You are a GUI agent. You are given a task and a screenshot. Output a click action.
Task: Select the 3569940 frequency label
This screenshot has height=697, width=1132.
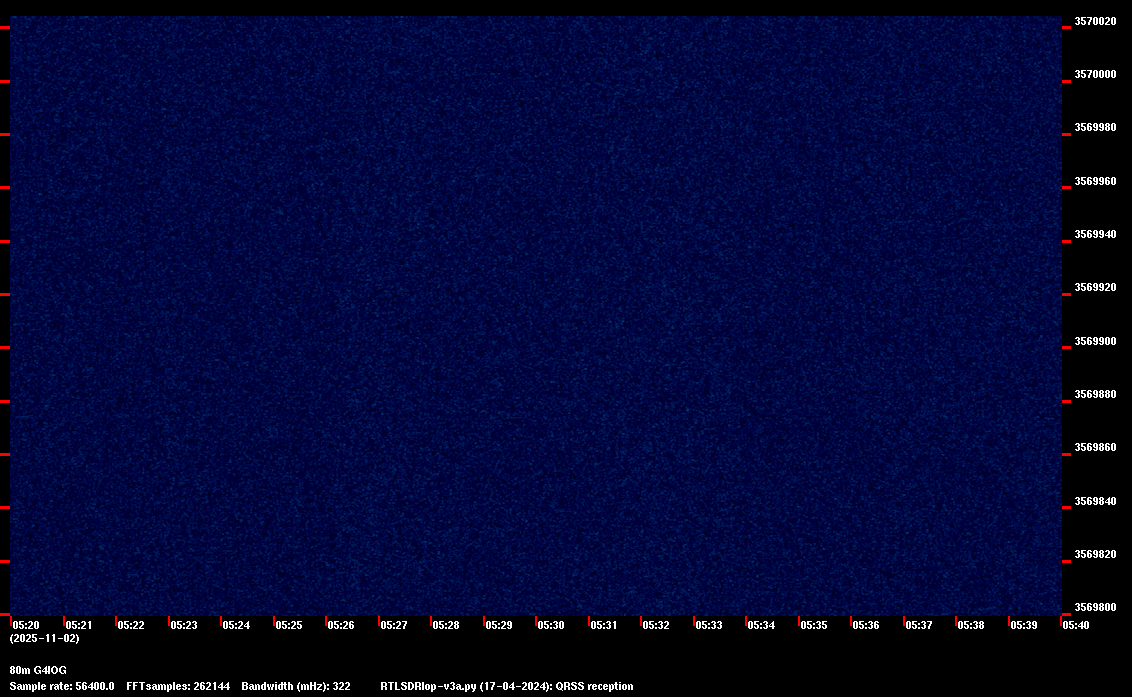tap(1095, 234)
